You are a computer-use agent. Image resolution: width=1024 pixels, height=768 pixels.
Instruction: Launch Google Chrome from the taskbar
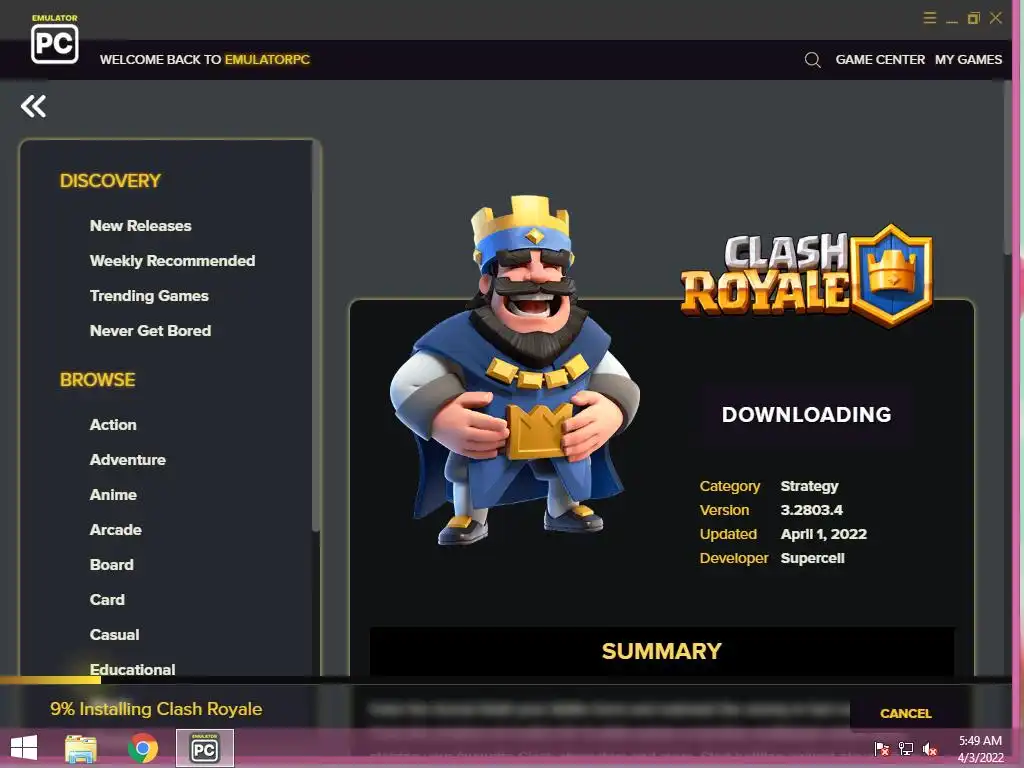coord(142,748)
